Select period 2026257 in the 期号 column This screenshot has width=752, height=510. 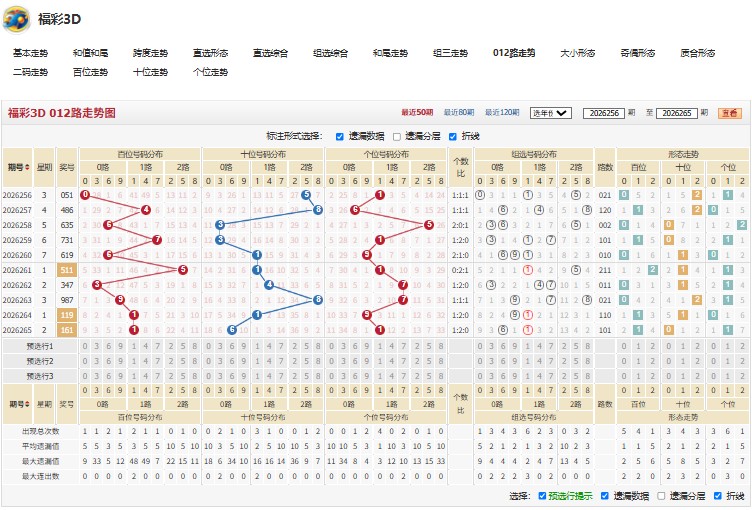[x=17, y=210]
